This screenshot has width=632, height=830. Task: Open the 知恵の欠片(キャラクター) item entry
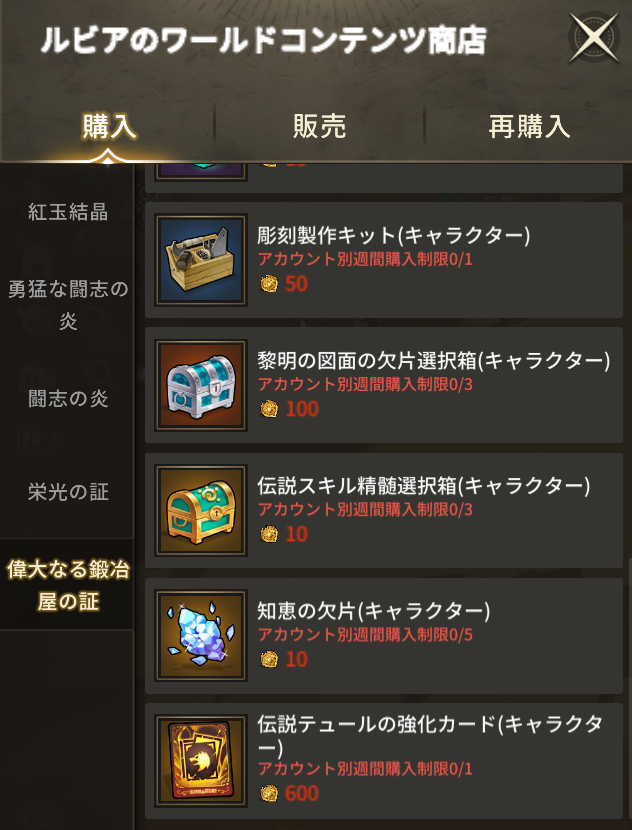coord(384,636)
